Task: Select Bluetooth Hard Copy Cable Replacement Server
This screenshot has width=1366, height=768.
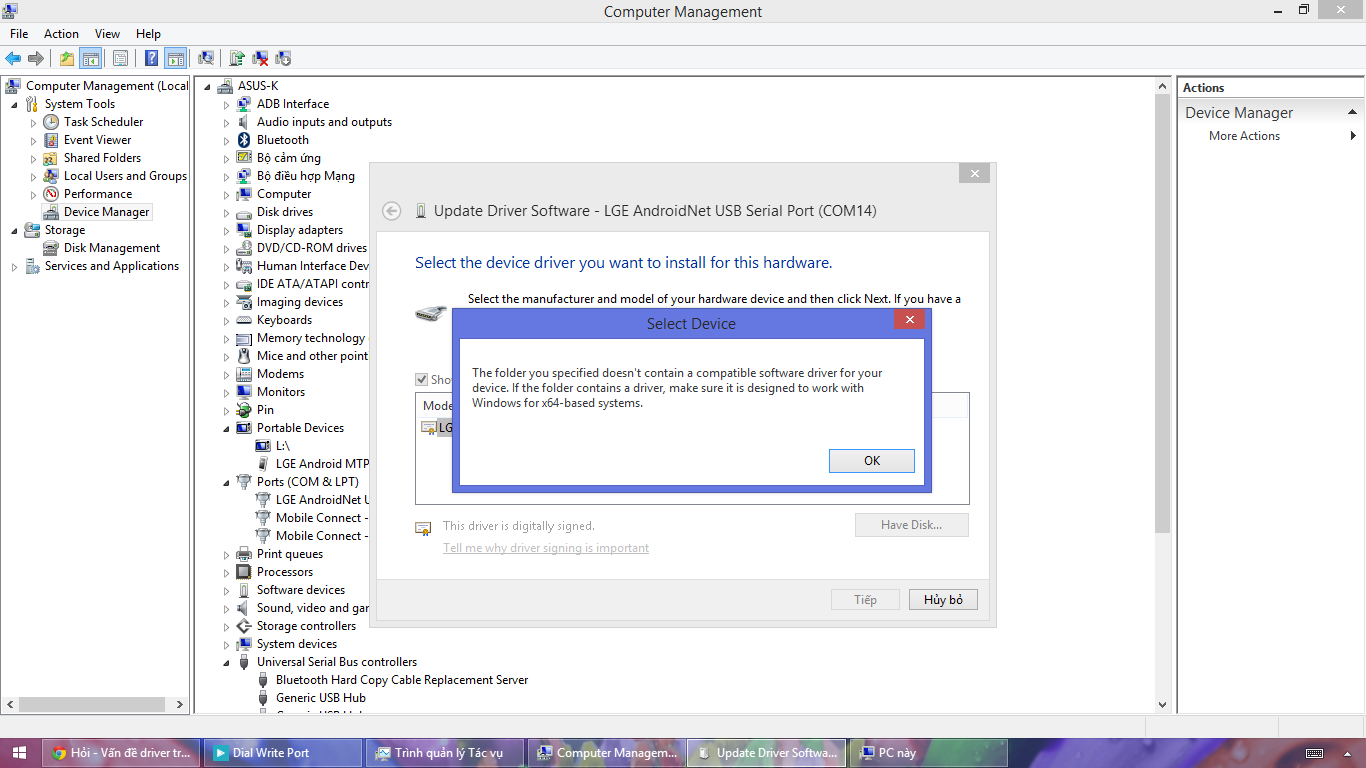Action: (x=402, y=680)
